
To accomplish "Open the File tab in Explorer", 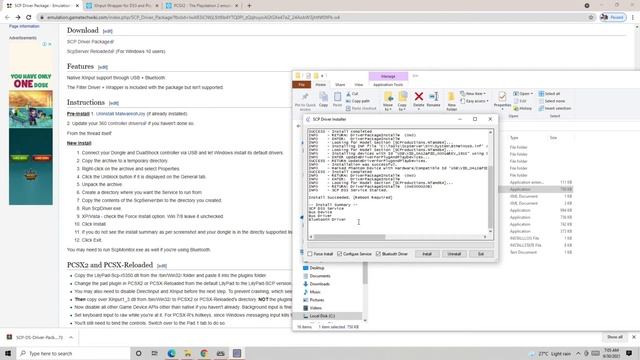I will 302,84.
